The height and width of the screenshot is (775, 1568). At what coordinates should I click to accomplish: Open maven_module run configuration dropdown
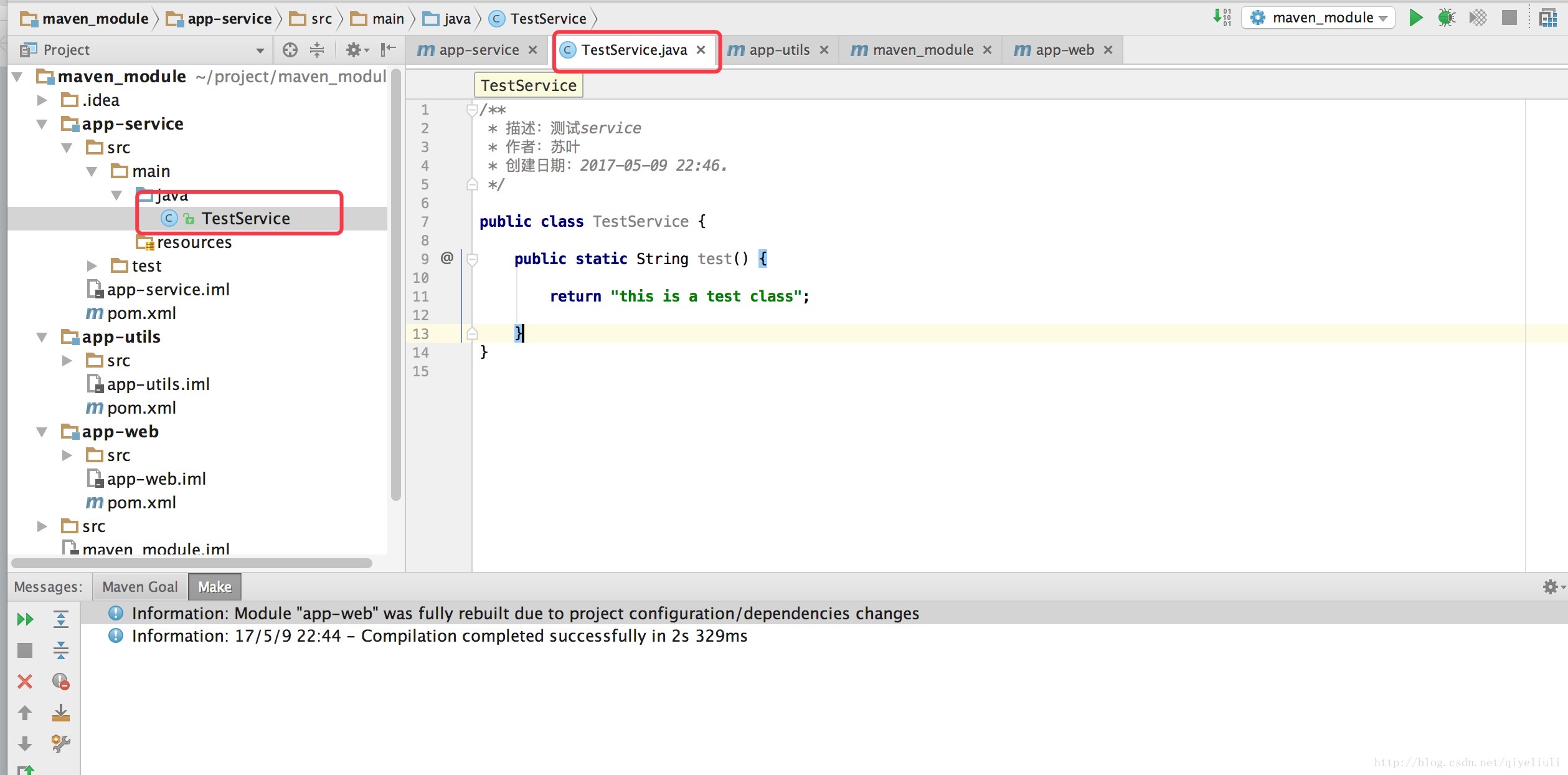(1318, 17)
